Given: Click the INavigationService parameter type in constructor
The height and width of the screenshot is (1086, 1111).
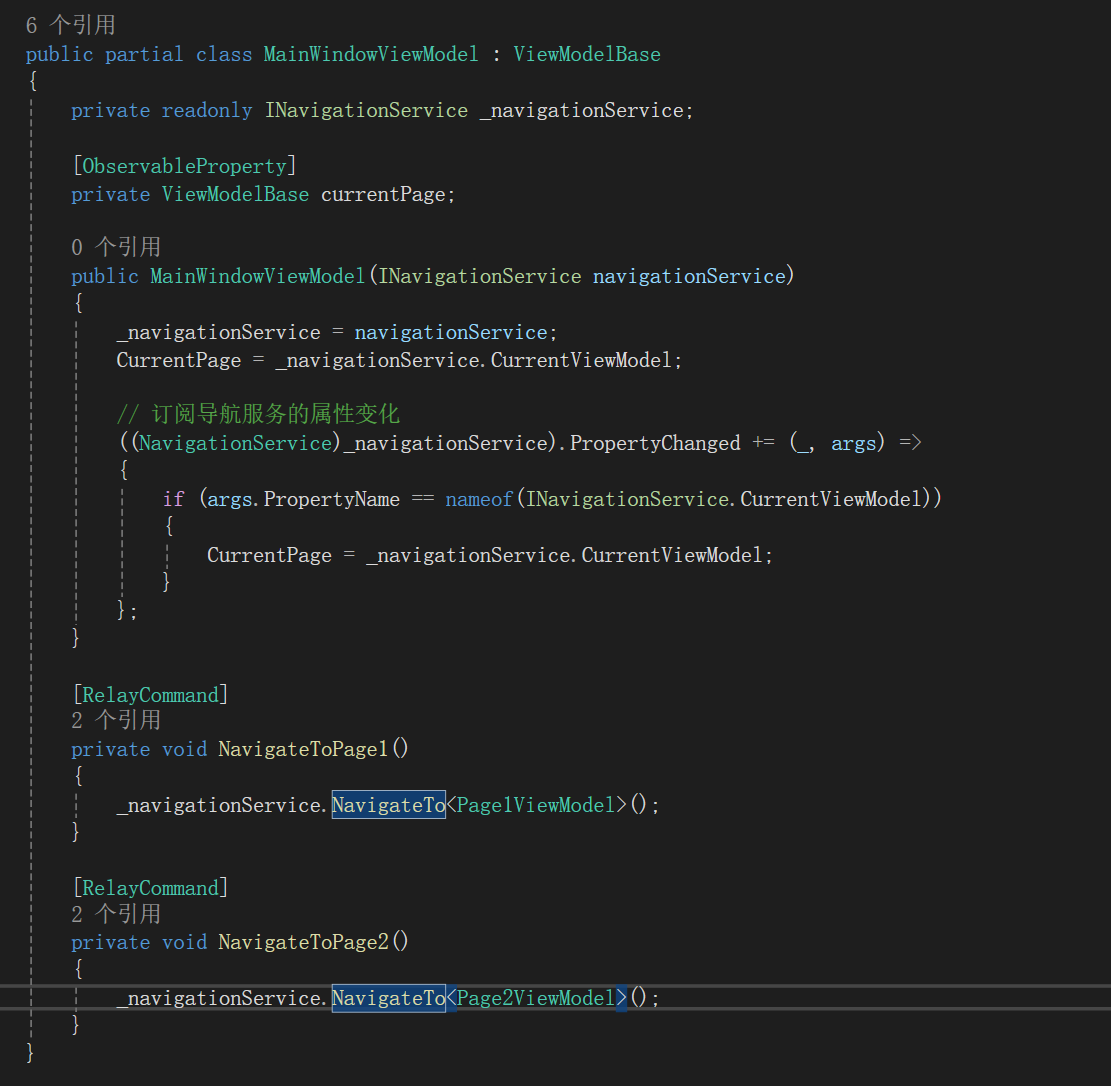Looking at the screenshot, I should click(x=480, y=275).
